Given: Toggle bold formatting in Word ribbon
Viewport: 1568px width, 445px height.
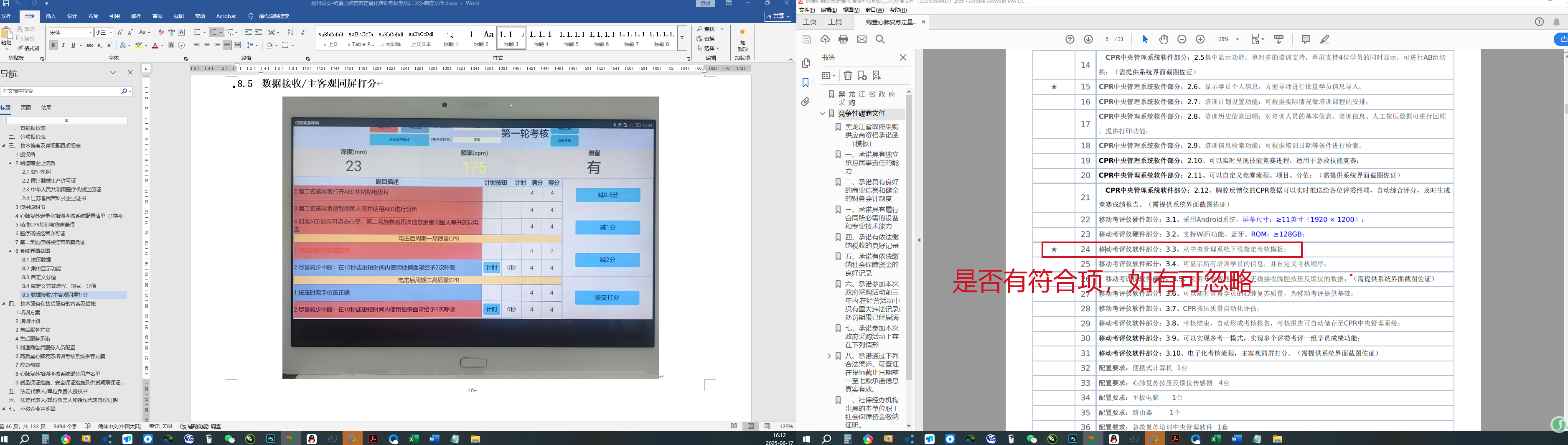Looking at the screenshot, I should click(x=53, y=45).
